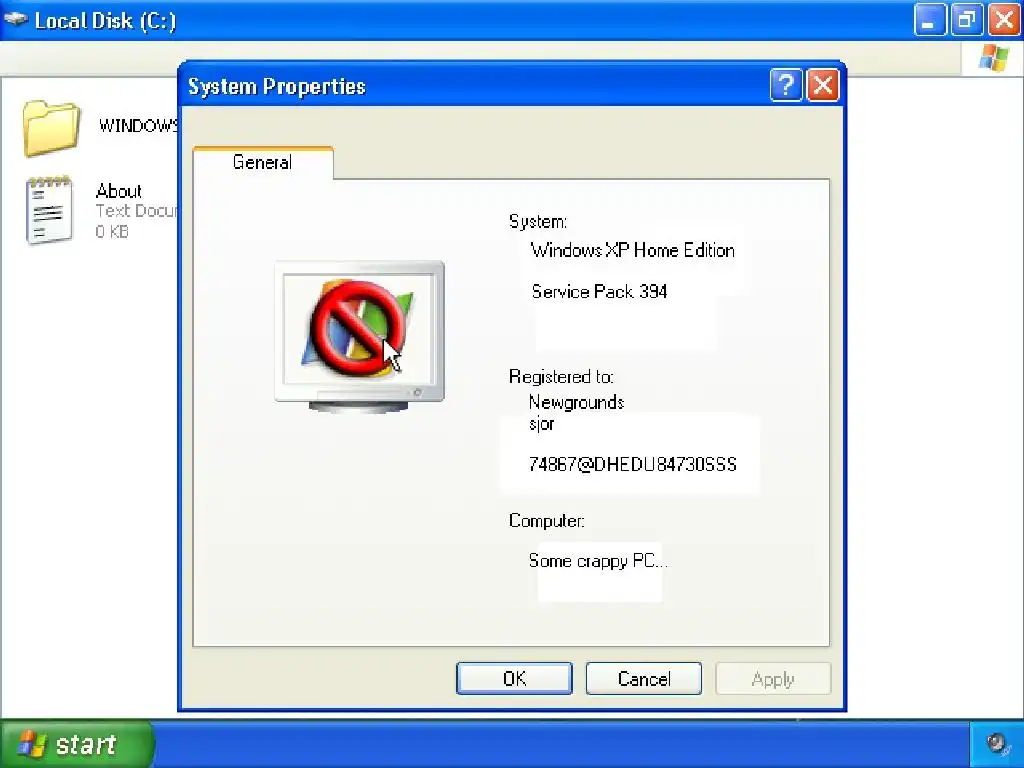Click Cancel in System Properties
Image resolution: width=1024 pixels, height=768 pixels.
(x=643, y=679)
